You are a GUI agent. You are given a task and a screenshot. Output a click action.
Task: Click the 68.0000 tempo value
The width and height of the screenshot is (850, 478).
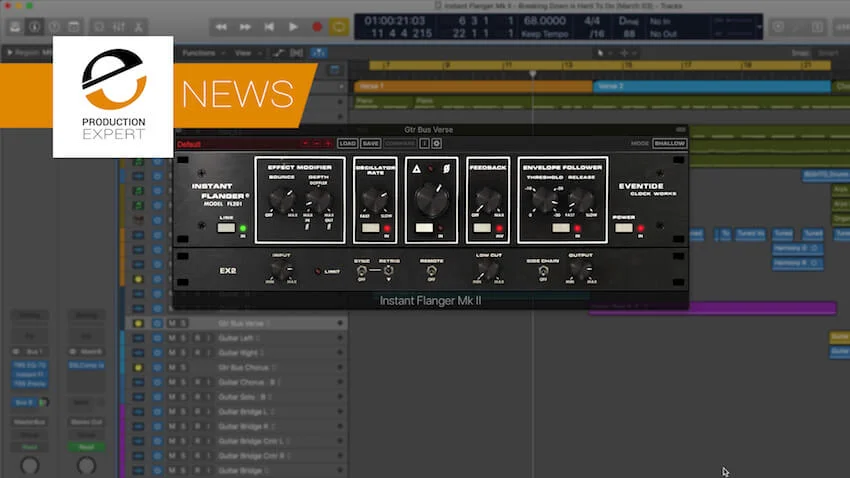545,21
